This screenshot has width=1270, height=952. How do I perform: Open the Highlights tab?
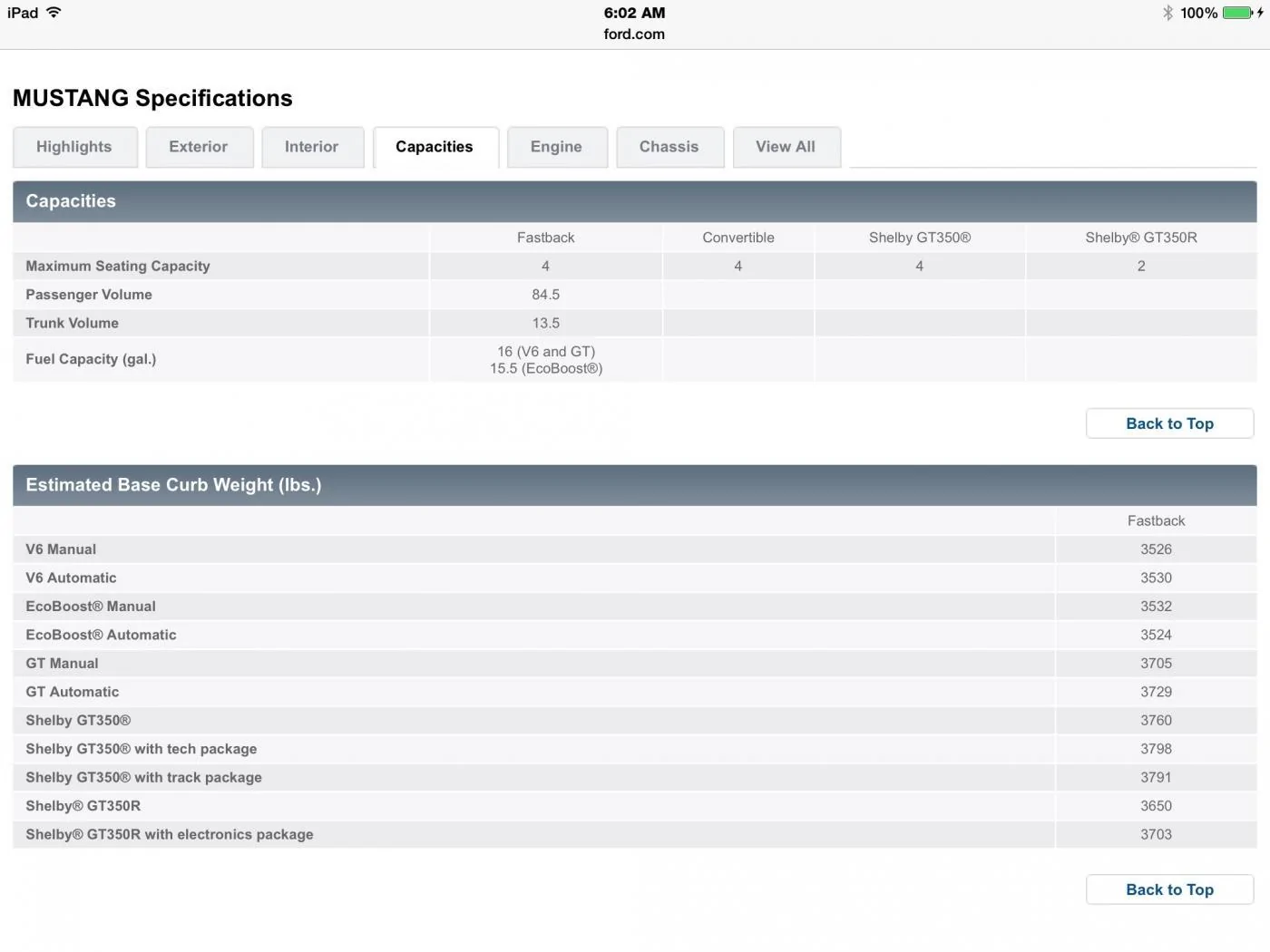[x=74, y=147]
